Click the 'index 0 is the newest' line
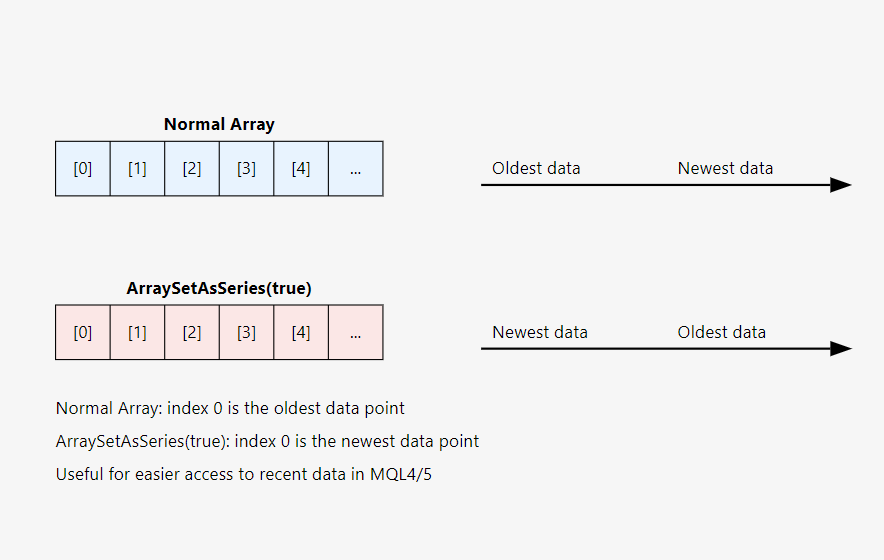The width and height of the screenshot is (884, 560). [267, 441]
